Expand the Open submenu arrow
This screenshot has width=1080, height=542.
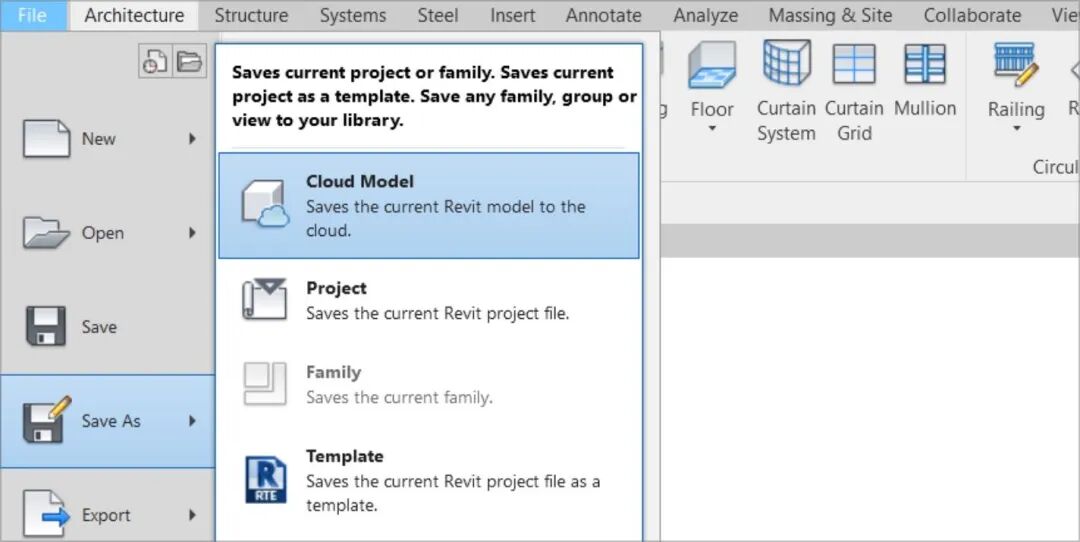192,233
